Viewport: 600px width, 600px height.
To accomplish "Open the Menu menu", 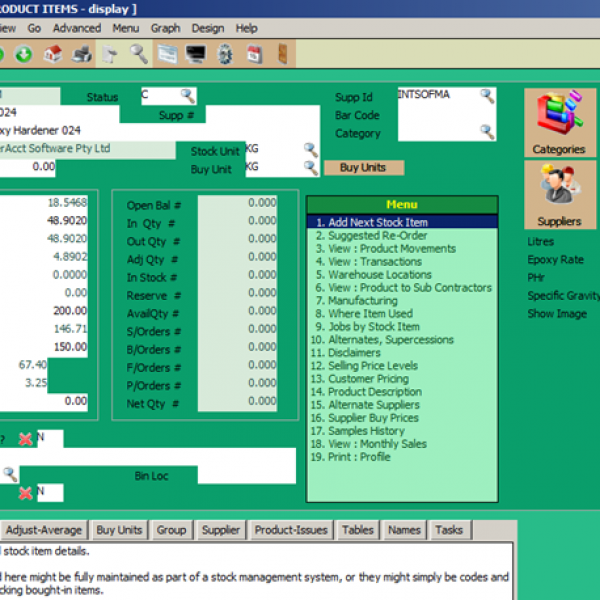I will 126,28.
